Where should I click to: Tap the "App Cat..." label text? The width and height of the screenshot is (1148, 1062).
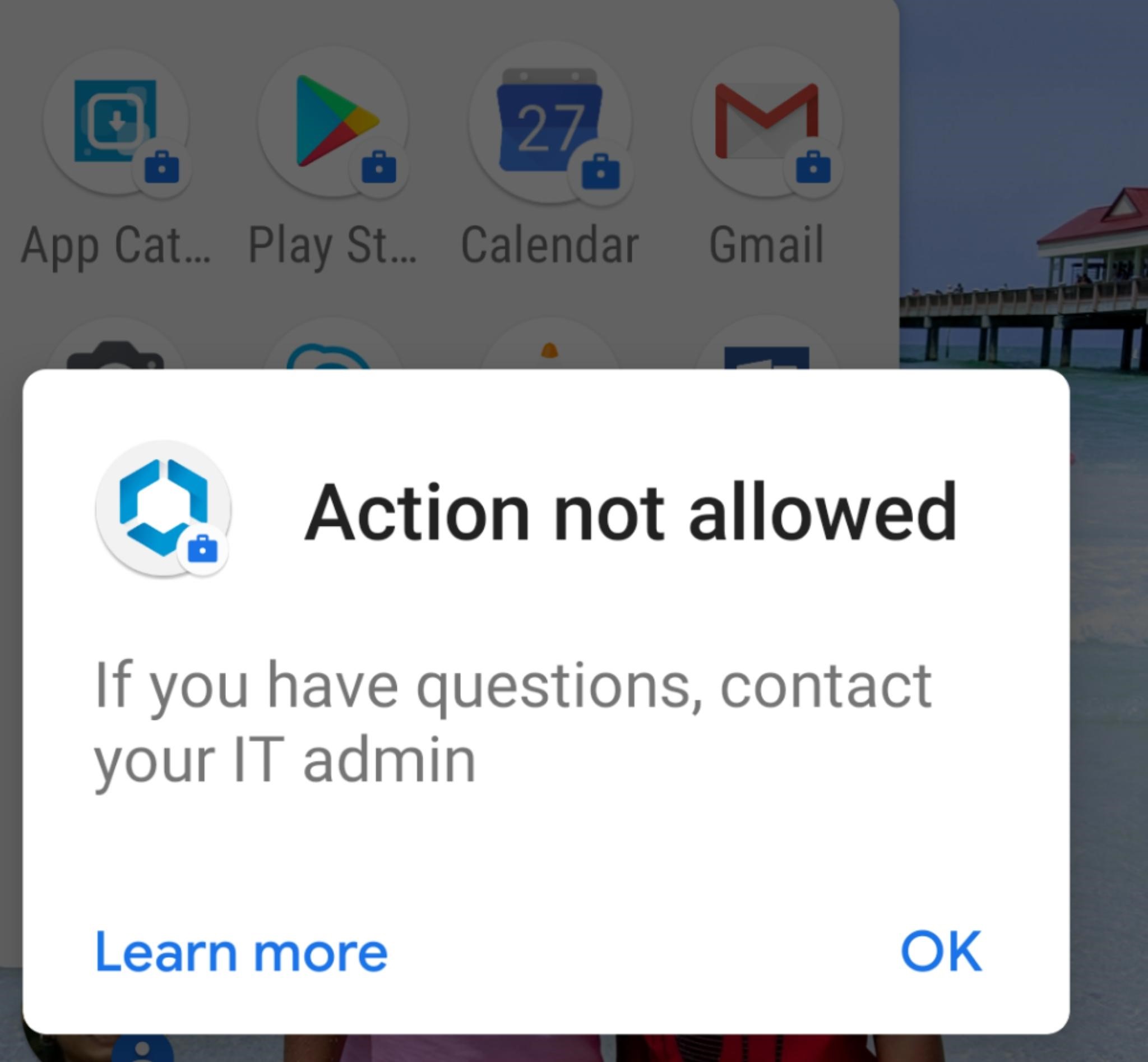pos(116,247)
